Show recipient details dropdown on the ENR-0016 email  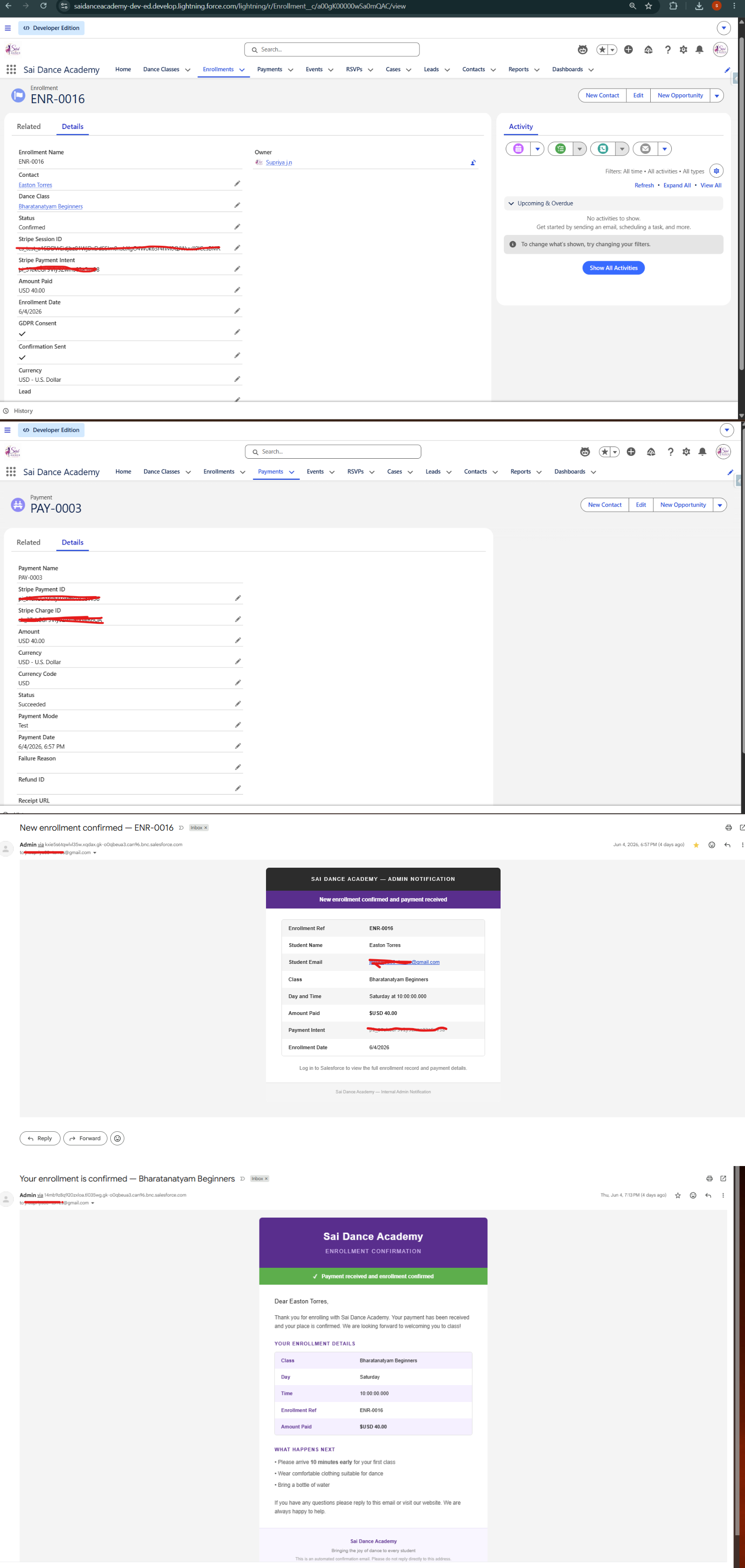[x=94, y=853]
